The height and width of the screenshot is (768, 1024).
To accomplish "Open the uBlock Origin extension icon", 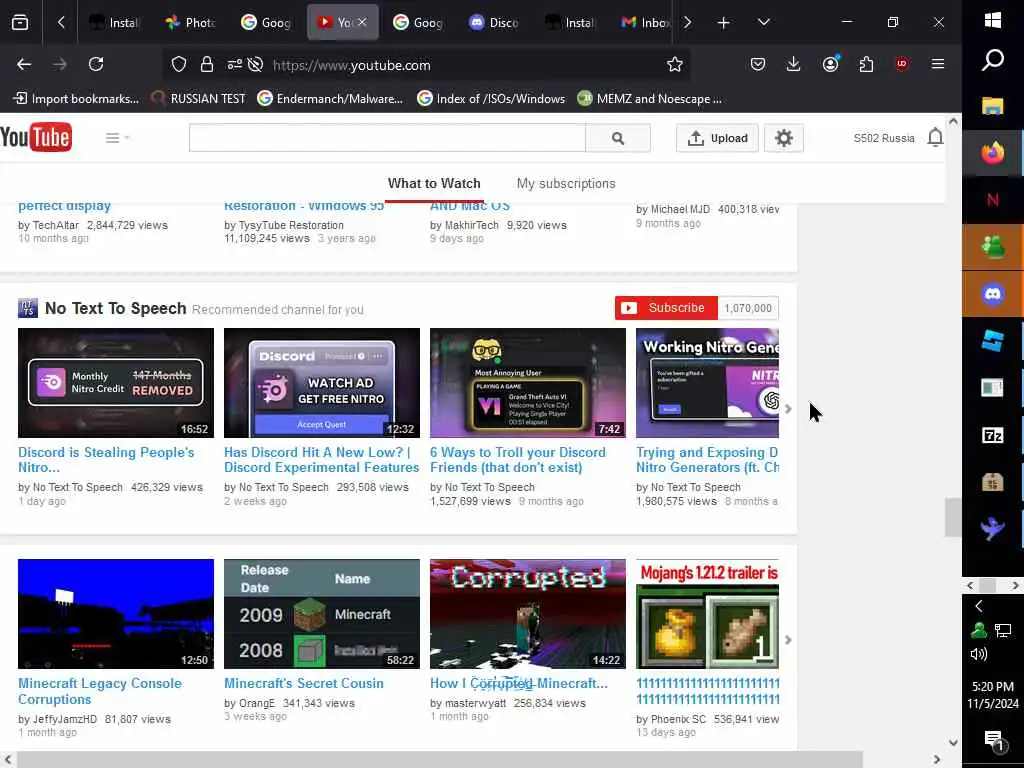I will 902,64.
